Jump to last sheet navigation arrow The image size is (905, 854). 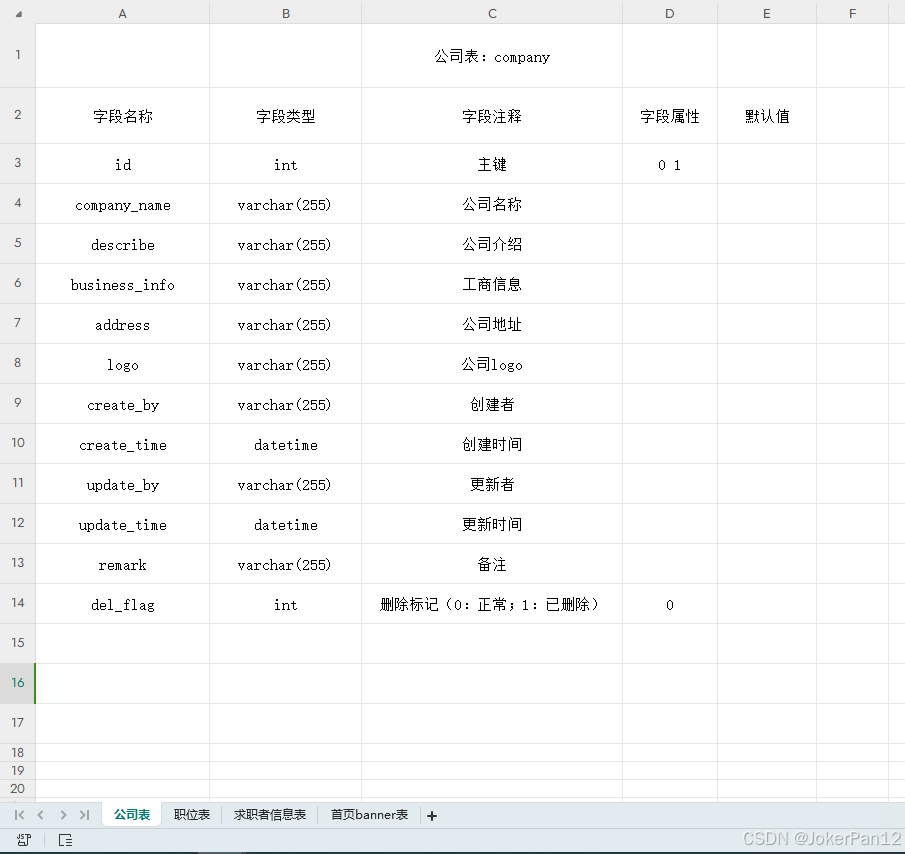pos(84,815)
